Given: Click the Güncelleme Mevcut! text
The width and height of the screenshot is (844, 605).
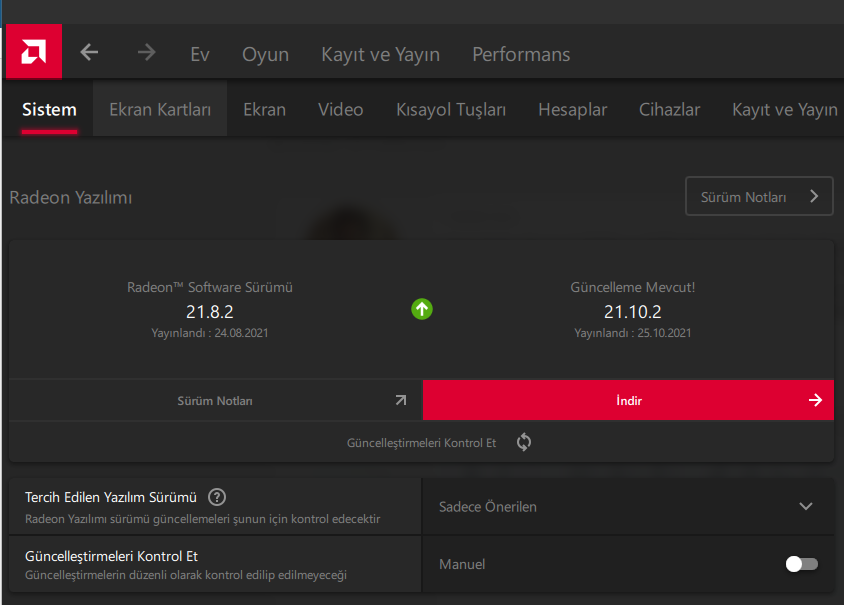Looking at the screenshot, I should point(632,287).
